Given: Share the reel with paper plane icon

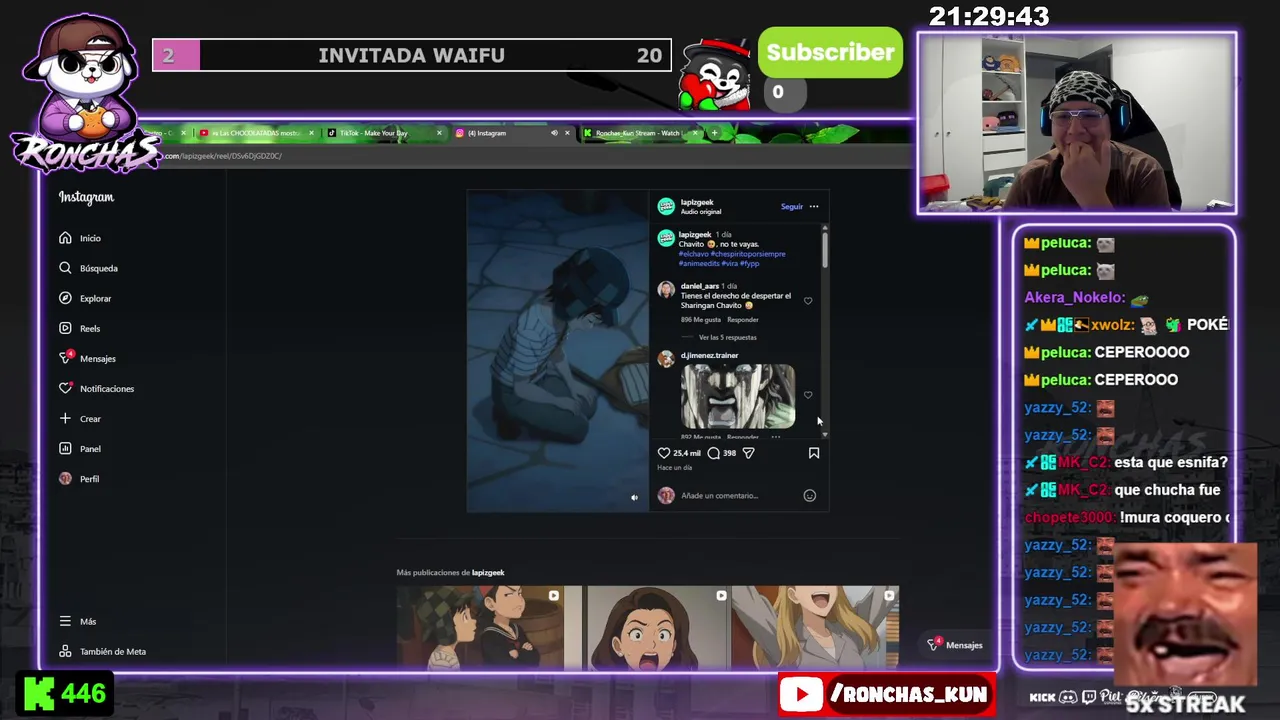Looking at the screenshot, I should 748,453.
